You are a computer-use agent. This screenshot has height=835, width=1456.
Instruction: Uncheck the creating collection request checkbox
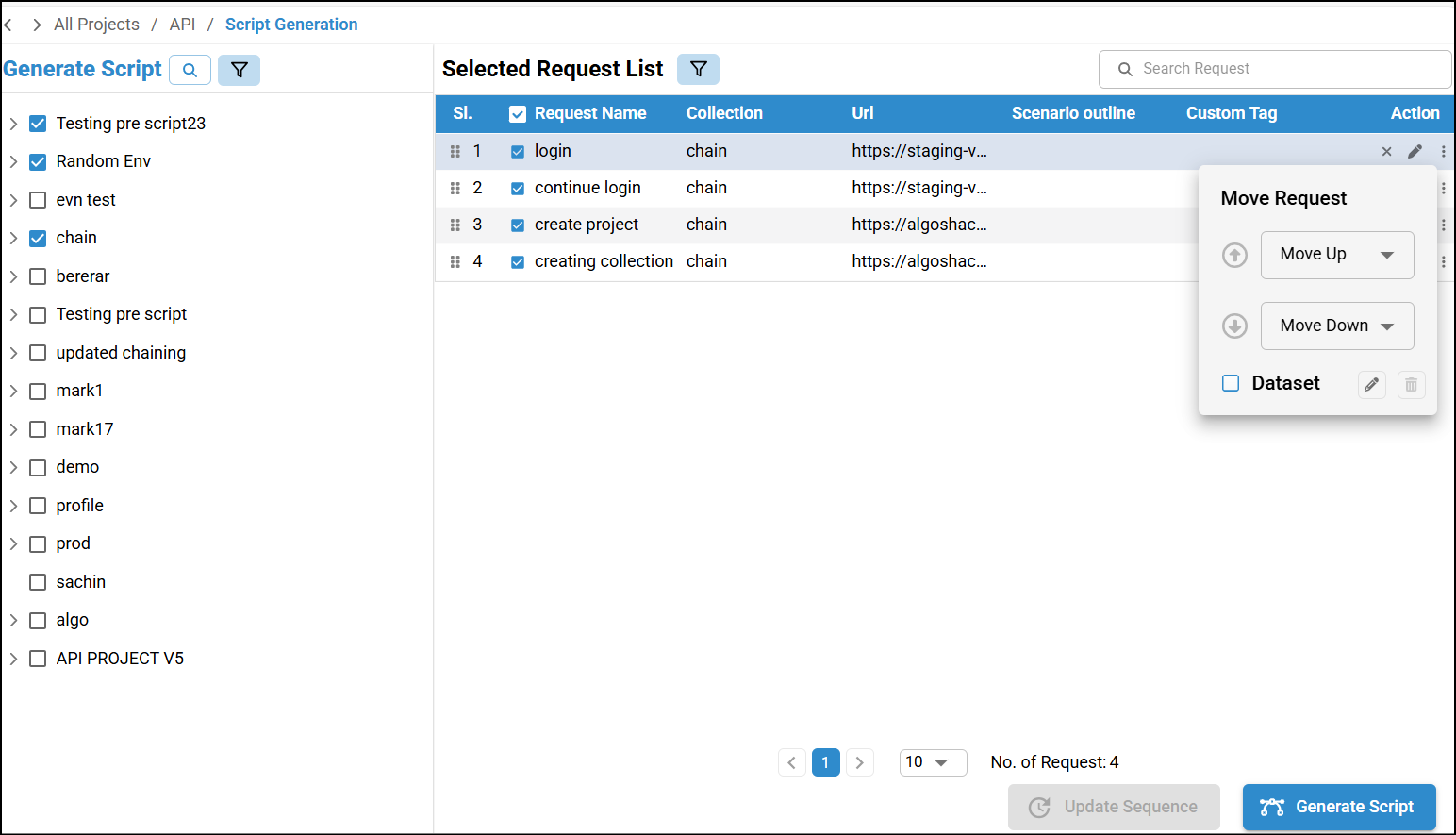coord(518,261)
